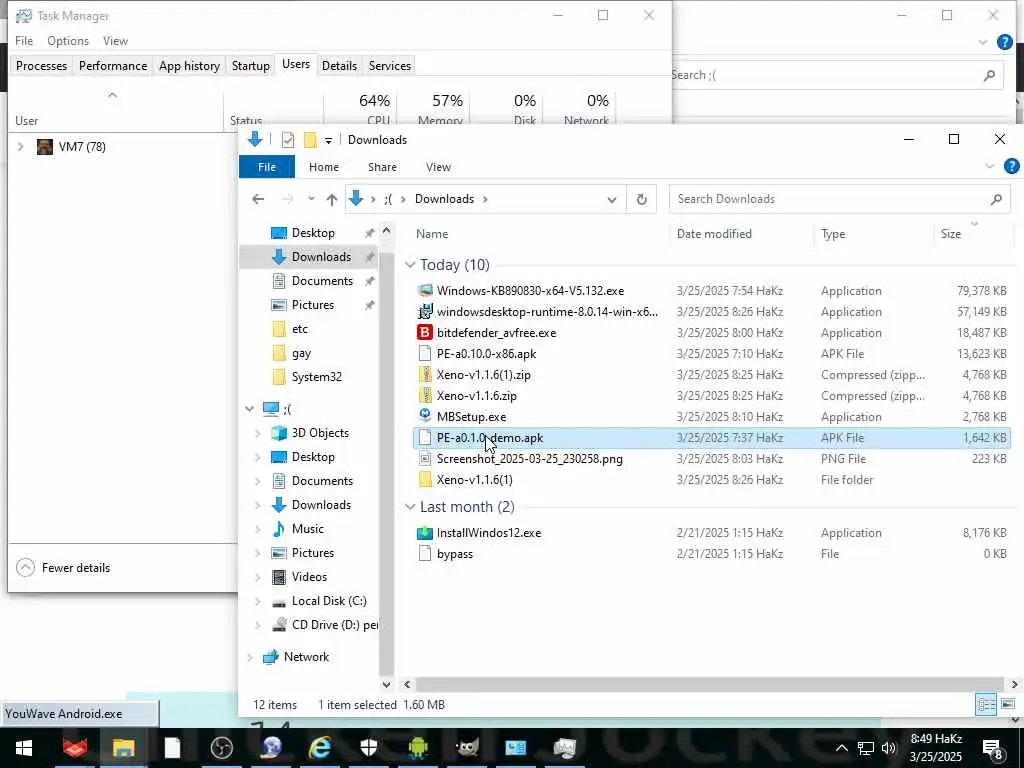Viewport: 1024px width, 768px height.
Task: Open Internet Explorer taskbar icon
Action: click(x=319, y=747)
